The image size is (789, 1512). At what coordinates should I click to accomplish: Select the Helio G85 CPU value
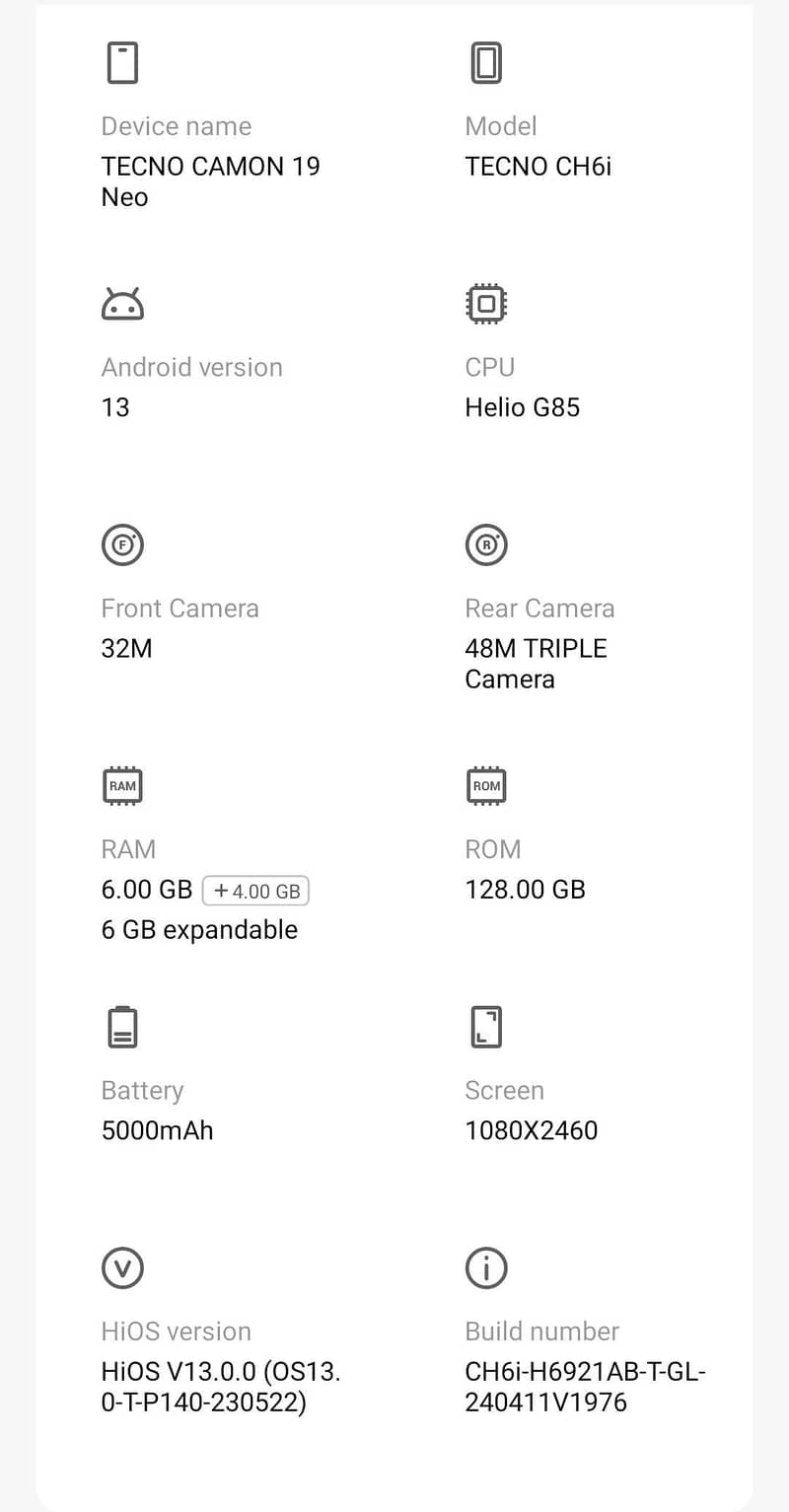522,407
